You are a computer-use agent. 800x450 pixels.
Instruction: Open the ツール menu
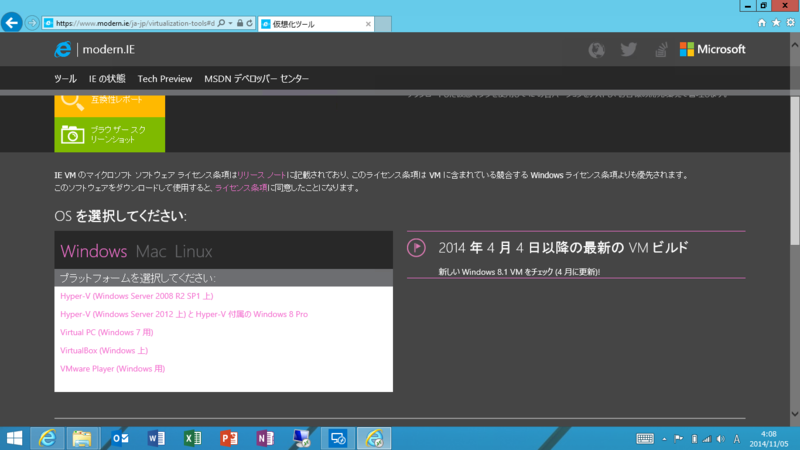pyautogui.click(x=65, y=79)
